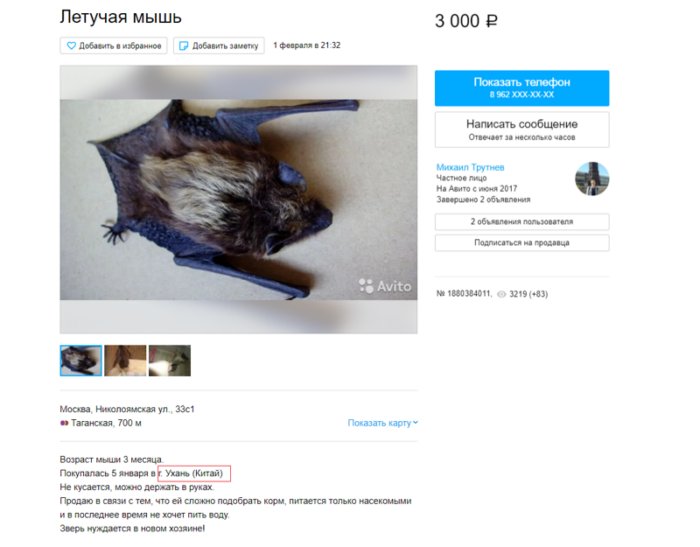Click the Avito watermark logo on photo

click(384, 286)
